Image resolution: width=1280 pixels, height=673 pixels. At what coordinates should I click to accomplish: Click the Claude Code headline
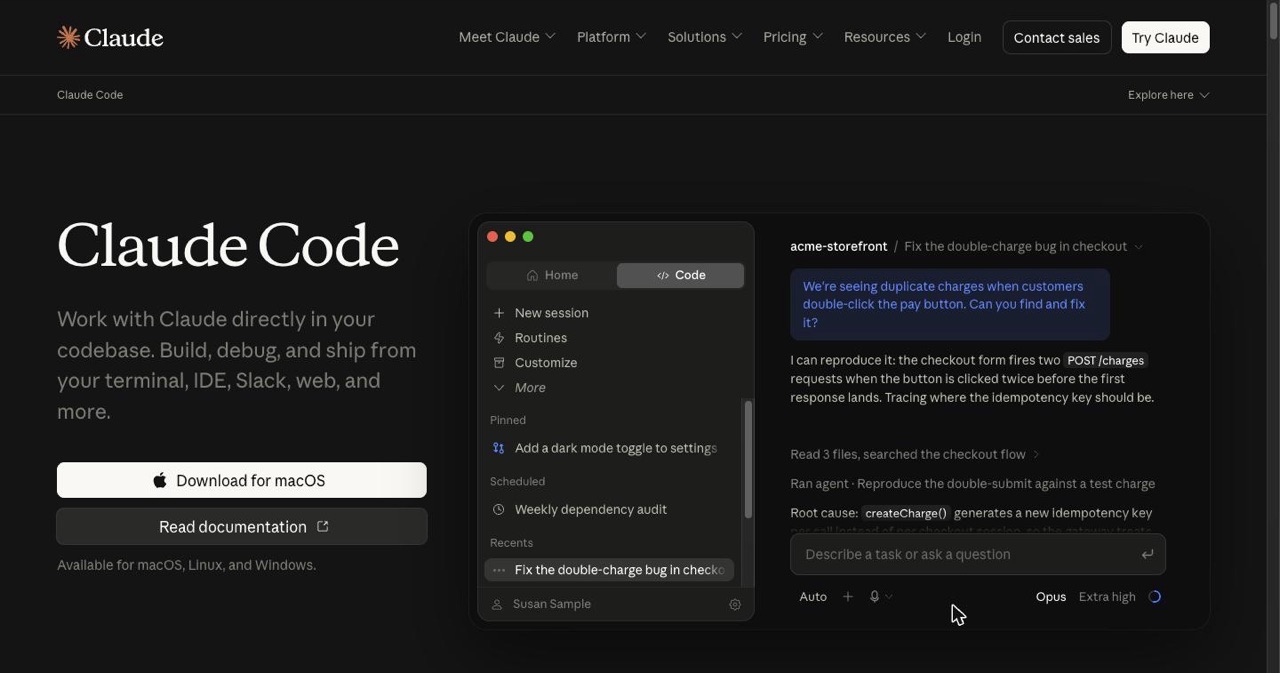click(x=228, y=245)
